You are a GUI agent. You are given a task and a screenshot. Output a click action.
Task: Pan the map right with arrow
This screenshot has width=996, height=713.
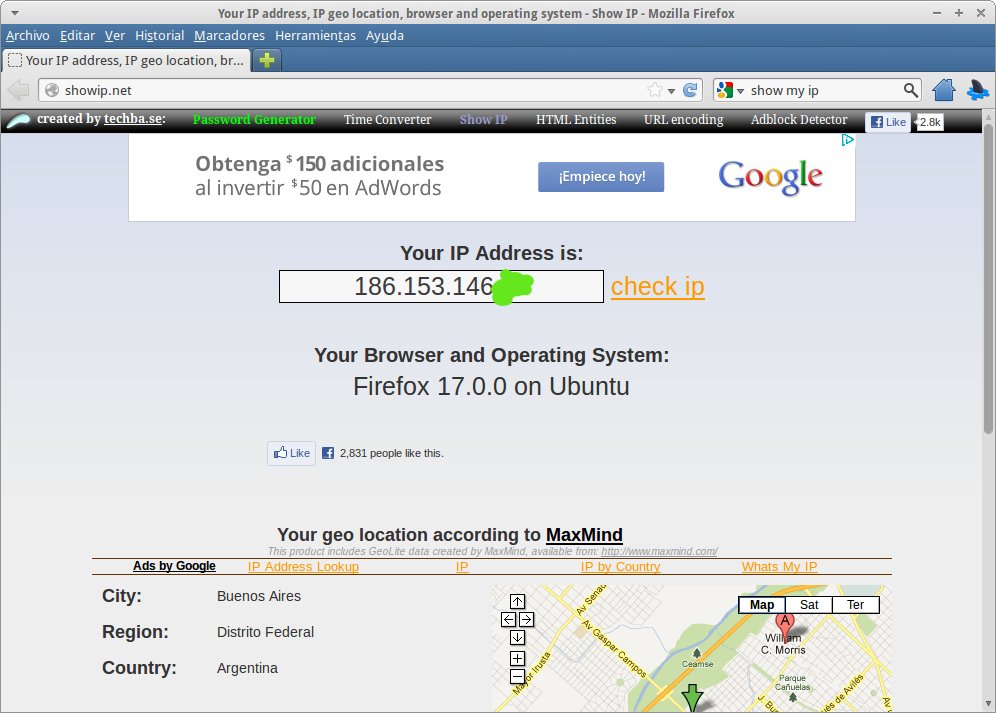(527, 619)
